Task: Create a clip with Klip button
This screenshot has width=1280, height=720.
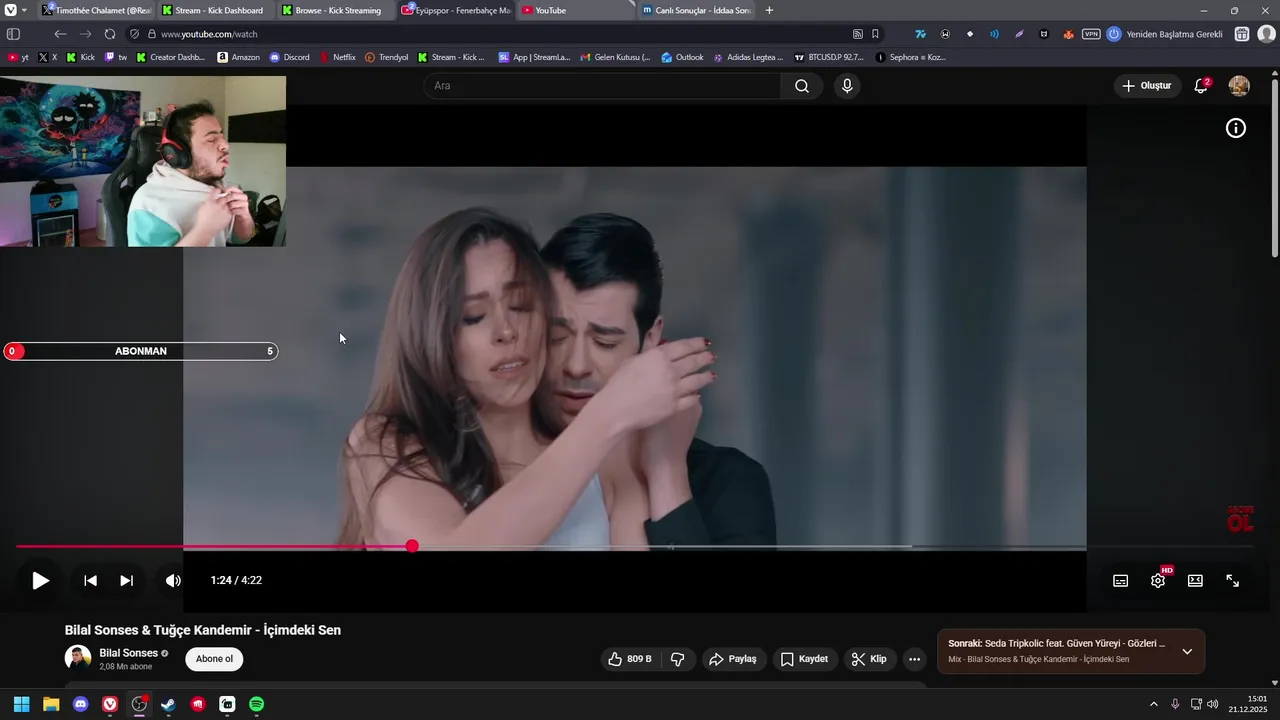Action: 869,659
